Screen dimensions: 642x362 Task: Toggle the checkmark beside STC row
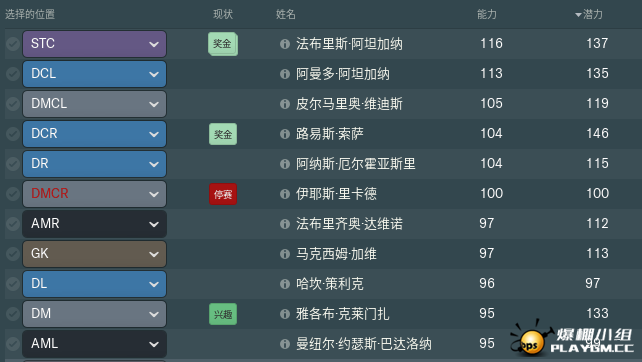(13, 44)
